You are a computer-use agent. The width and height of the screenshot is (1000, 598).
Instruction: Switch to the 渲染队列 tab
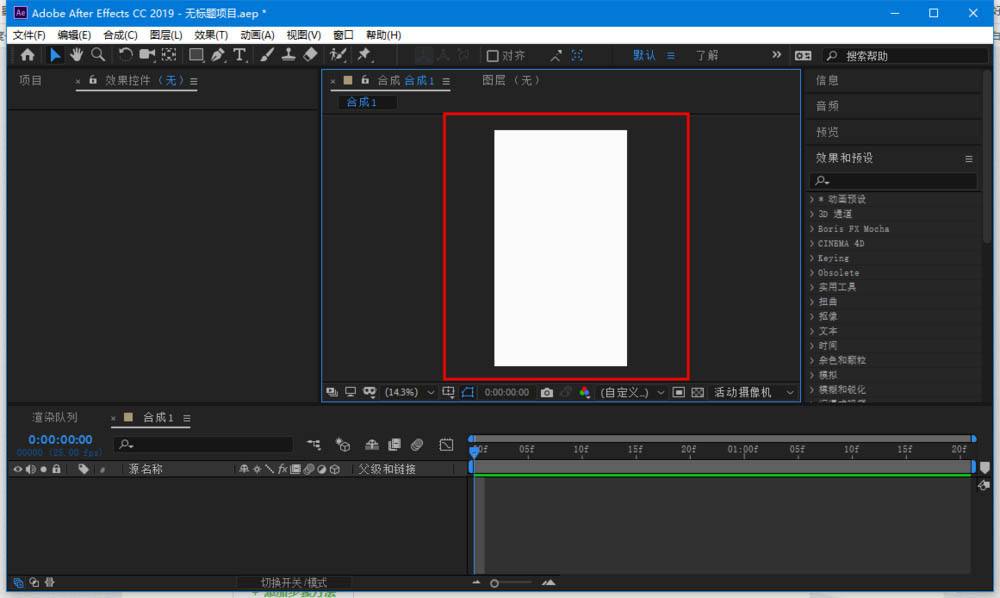(54, 417)
